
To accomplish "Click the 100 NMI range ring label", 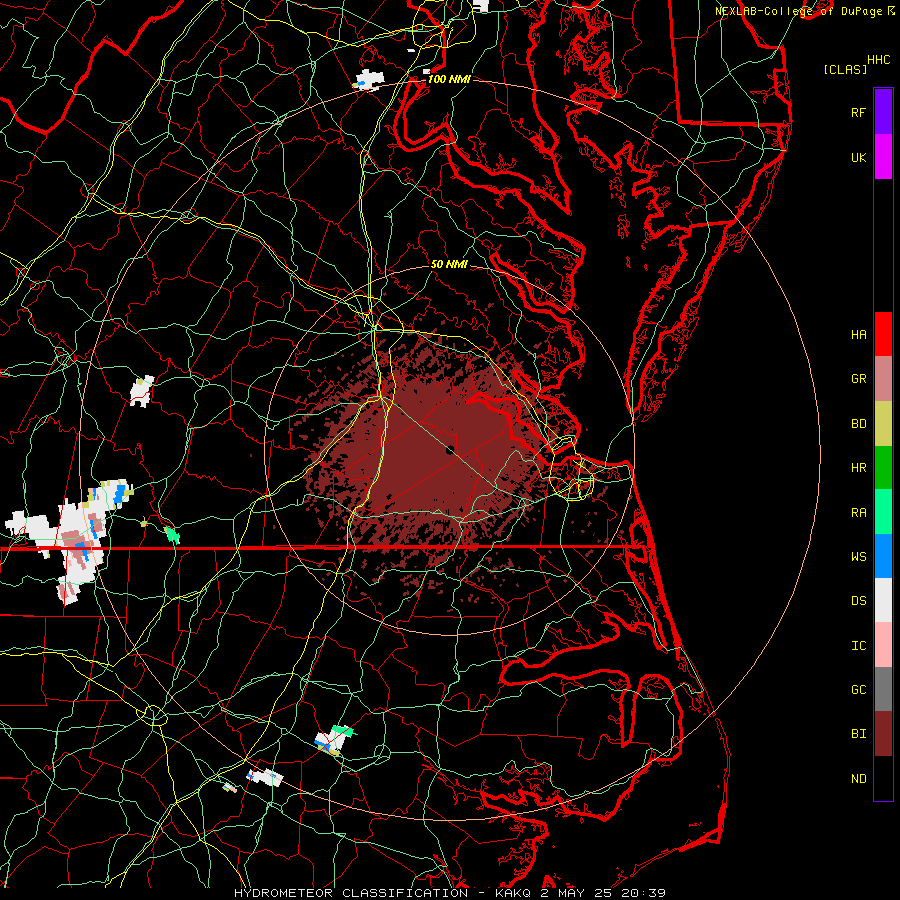I will (449, 79).
